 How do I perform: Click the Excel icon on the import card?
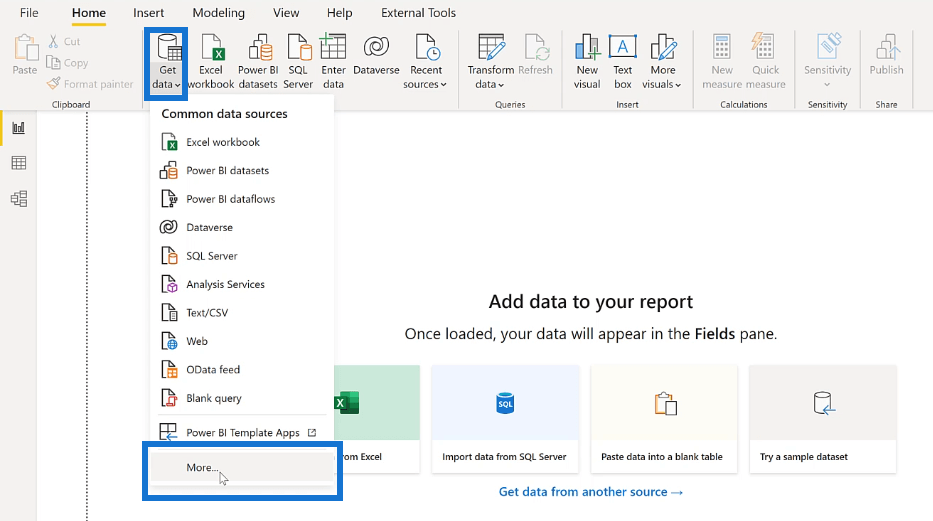(x=347, y=403)
